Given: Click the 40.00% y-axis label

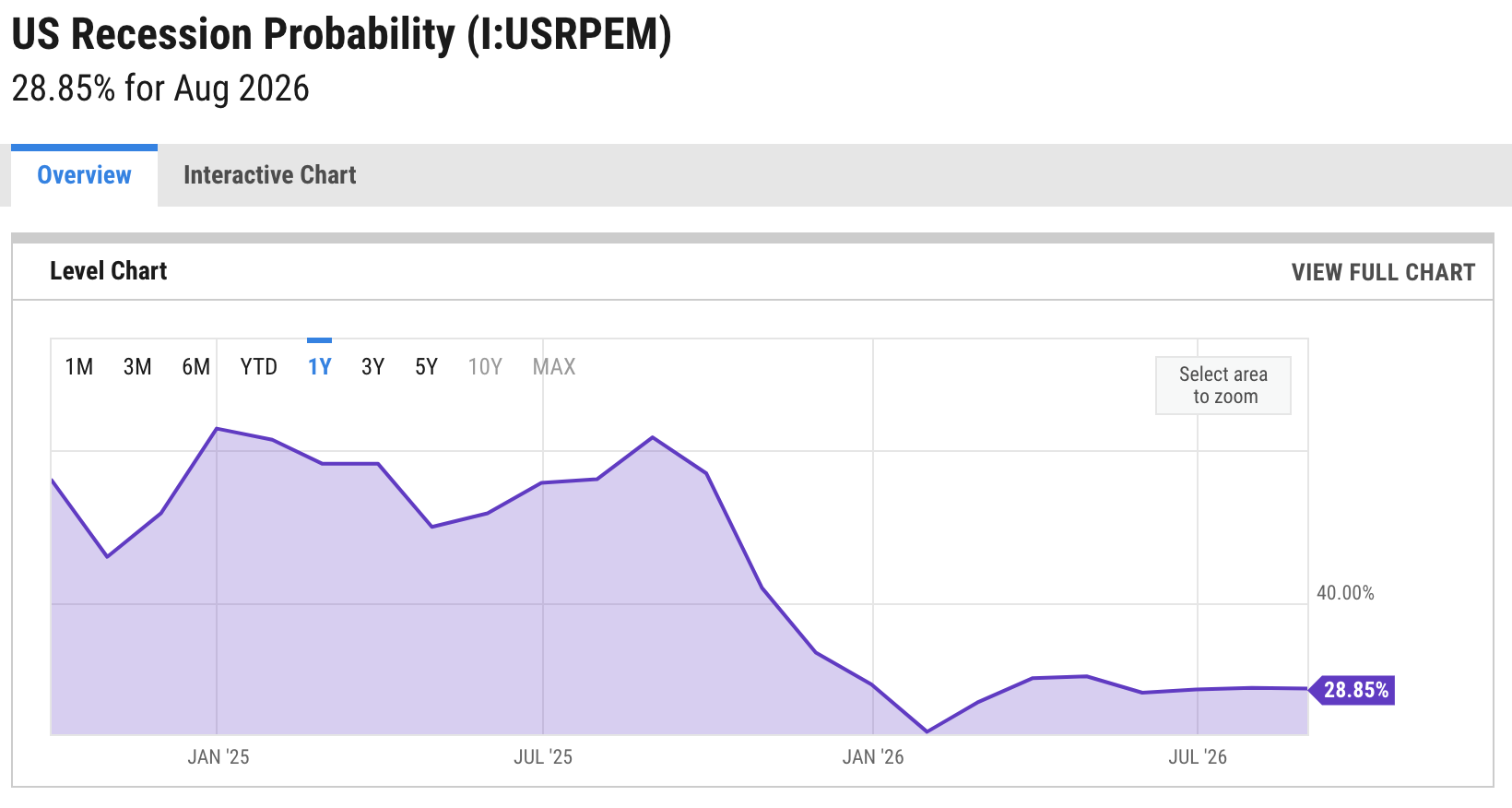Looking at the screenshot, I should coord(1345,593).
